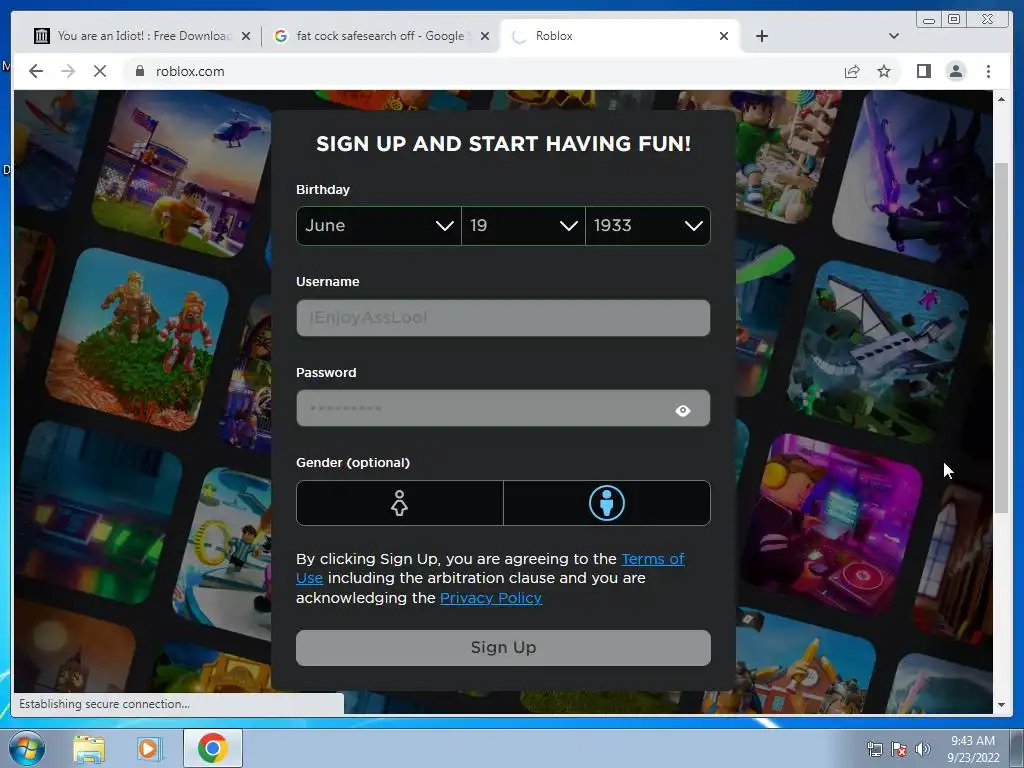The image size is (1024, 768).
Task: Open the Privacy Policy link
Action: (x=490, y=598)
